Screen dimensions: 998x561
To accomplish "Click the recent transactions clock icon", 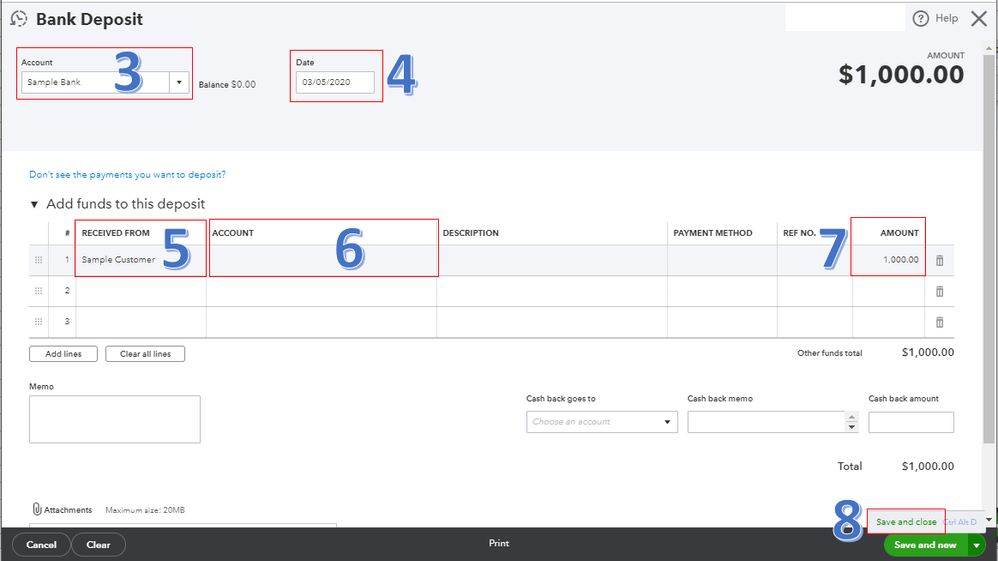I will pos(19,19).
